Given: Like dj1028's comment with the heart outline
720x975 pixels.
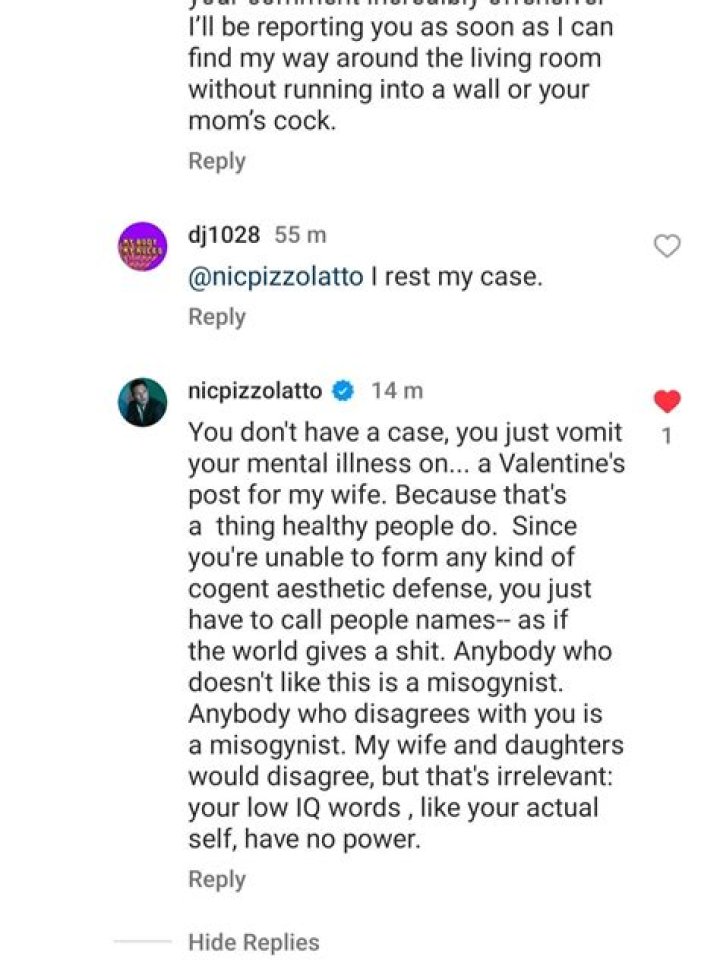Looking at the screenshot, I should pos(666,246).
